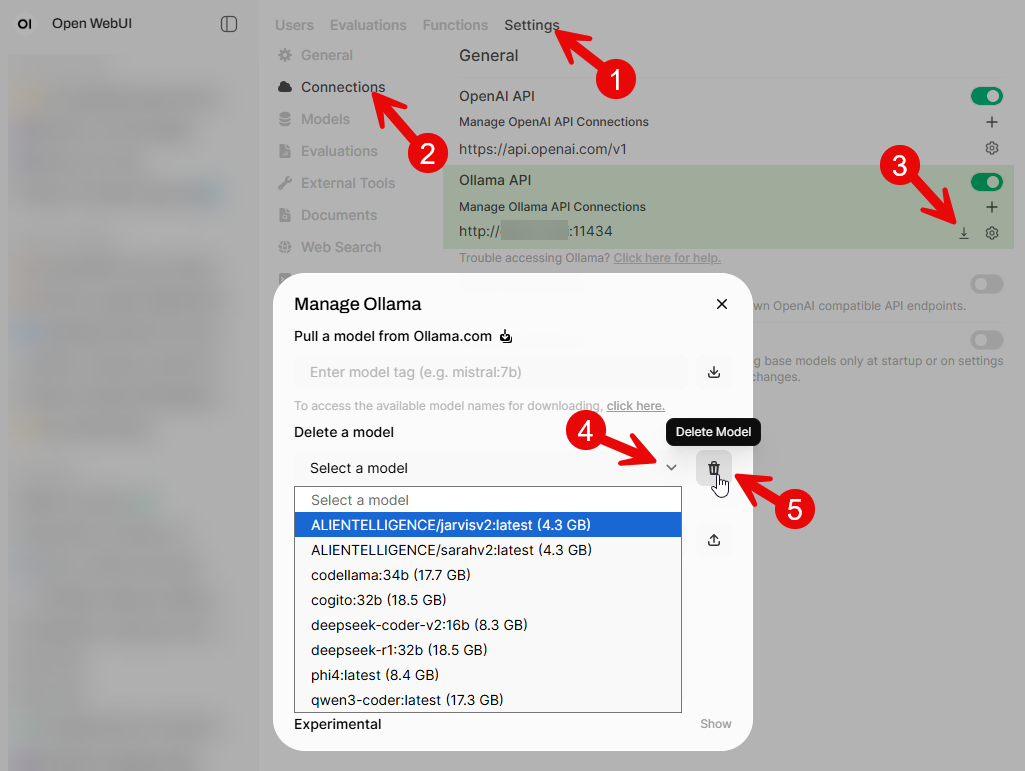Open Connections in settings sidebar
Screen dimensions: 1025x771
[342, 87]
